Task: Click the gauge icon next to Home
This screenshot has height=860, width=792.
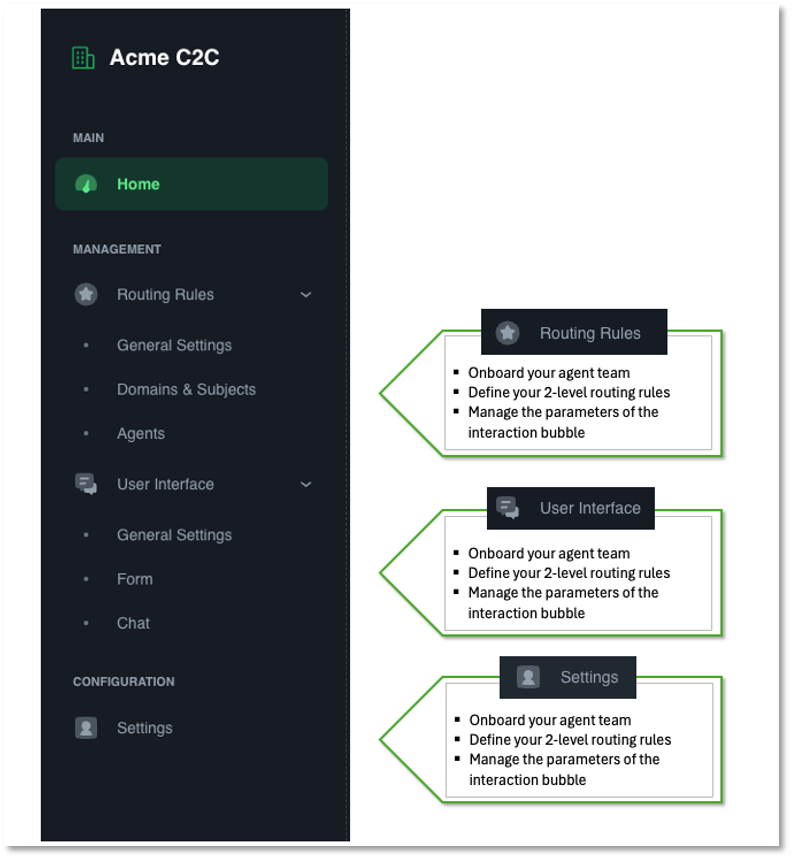Action: pyautogui.click(x=86, y=184)
